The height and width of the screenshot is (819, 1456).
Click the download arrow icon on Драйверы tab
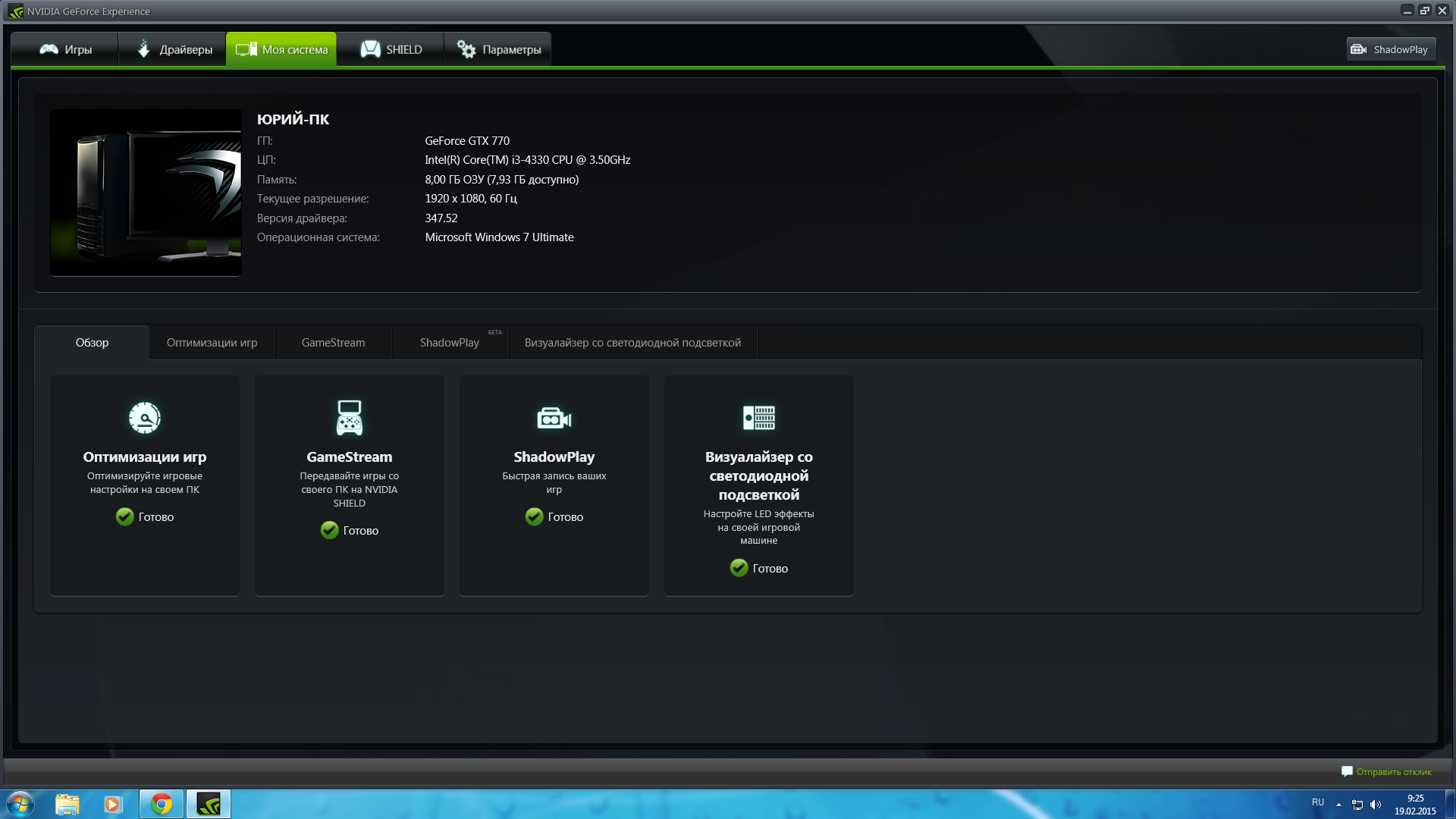(143, 49)
